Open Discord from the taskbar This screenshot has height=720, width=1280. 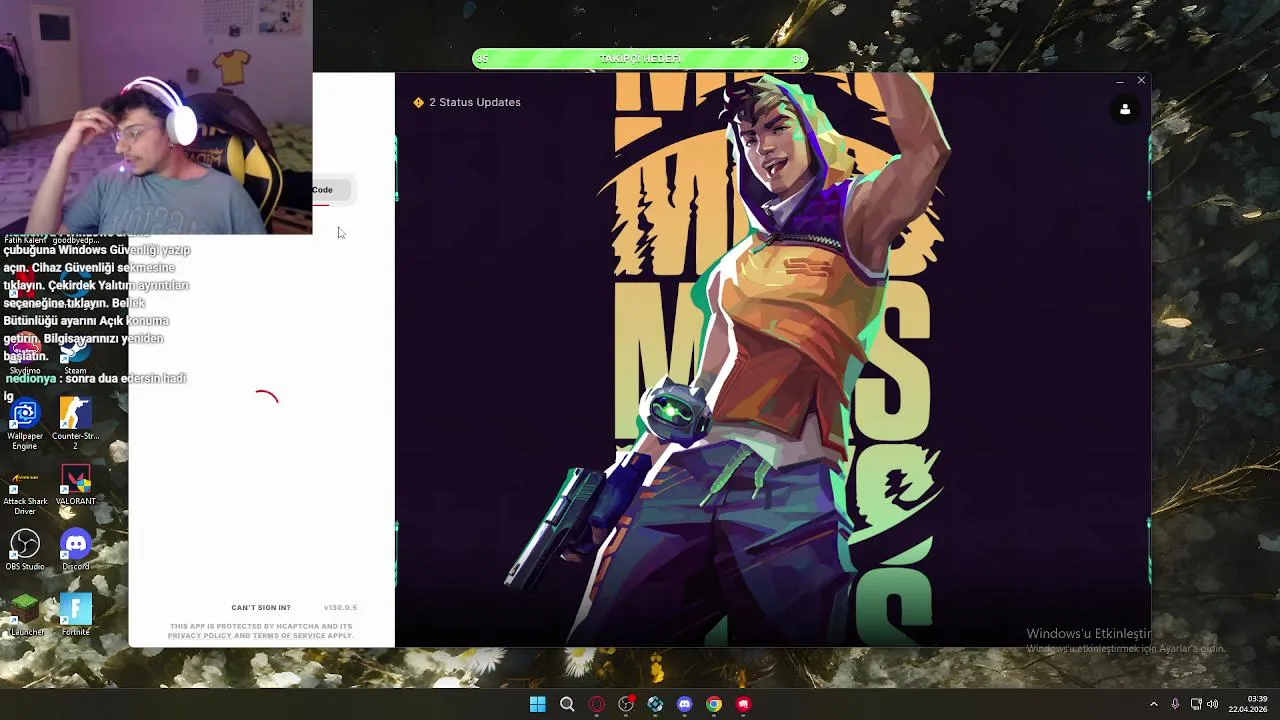point(684,704)
